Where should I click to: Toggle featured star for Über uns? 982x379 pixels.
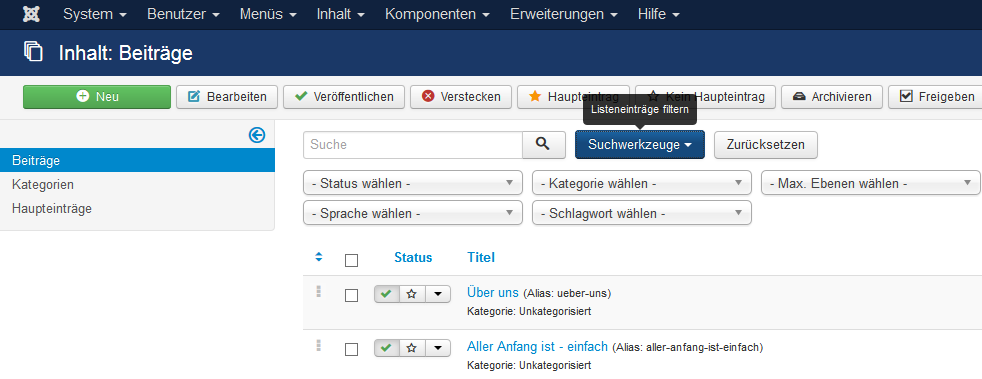tap(412, 294)
